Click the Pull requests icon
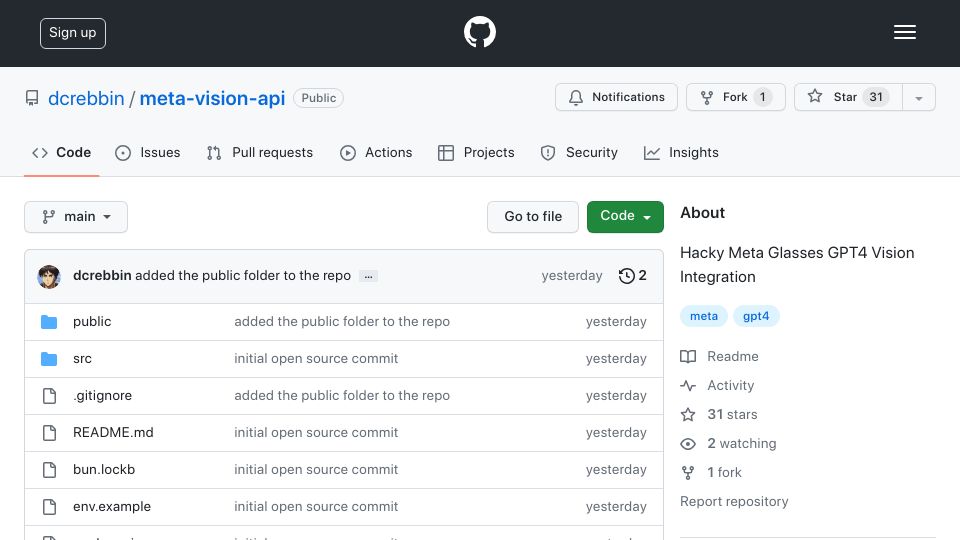The width and height of the screenshot is (960, 540). pos(214,153)
